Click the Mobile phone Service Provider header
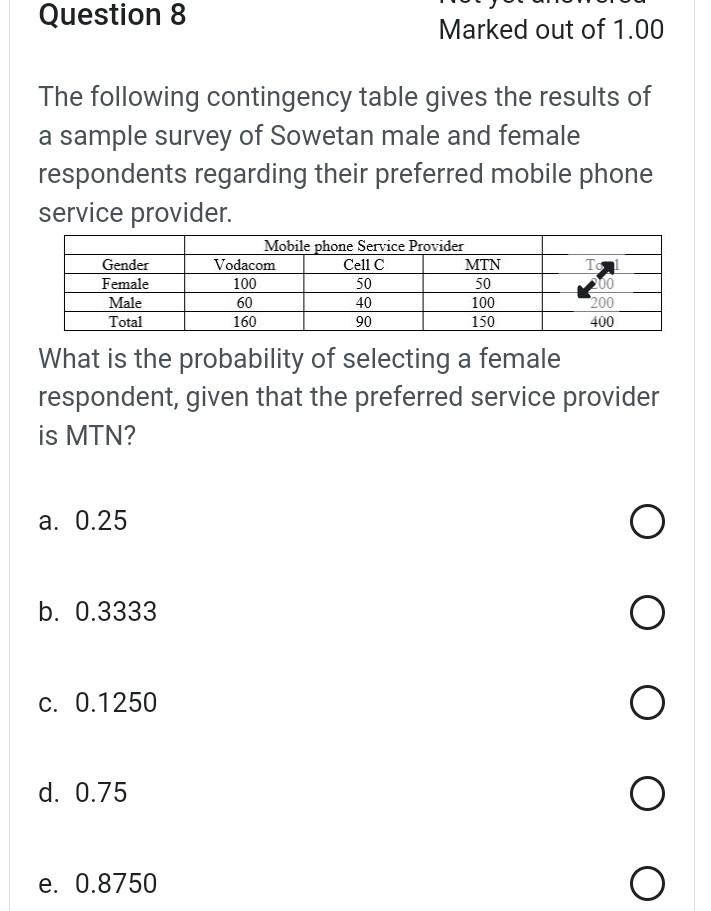Screen dimensions: 711x911 (x=363, y=246)
